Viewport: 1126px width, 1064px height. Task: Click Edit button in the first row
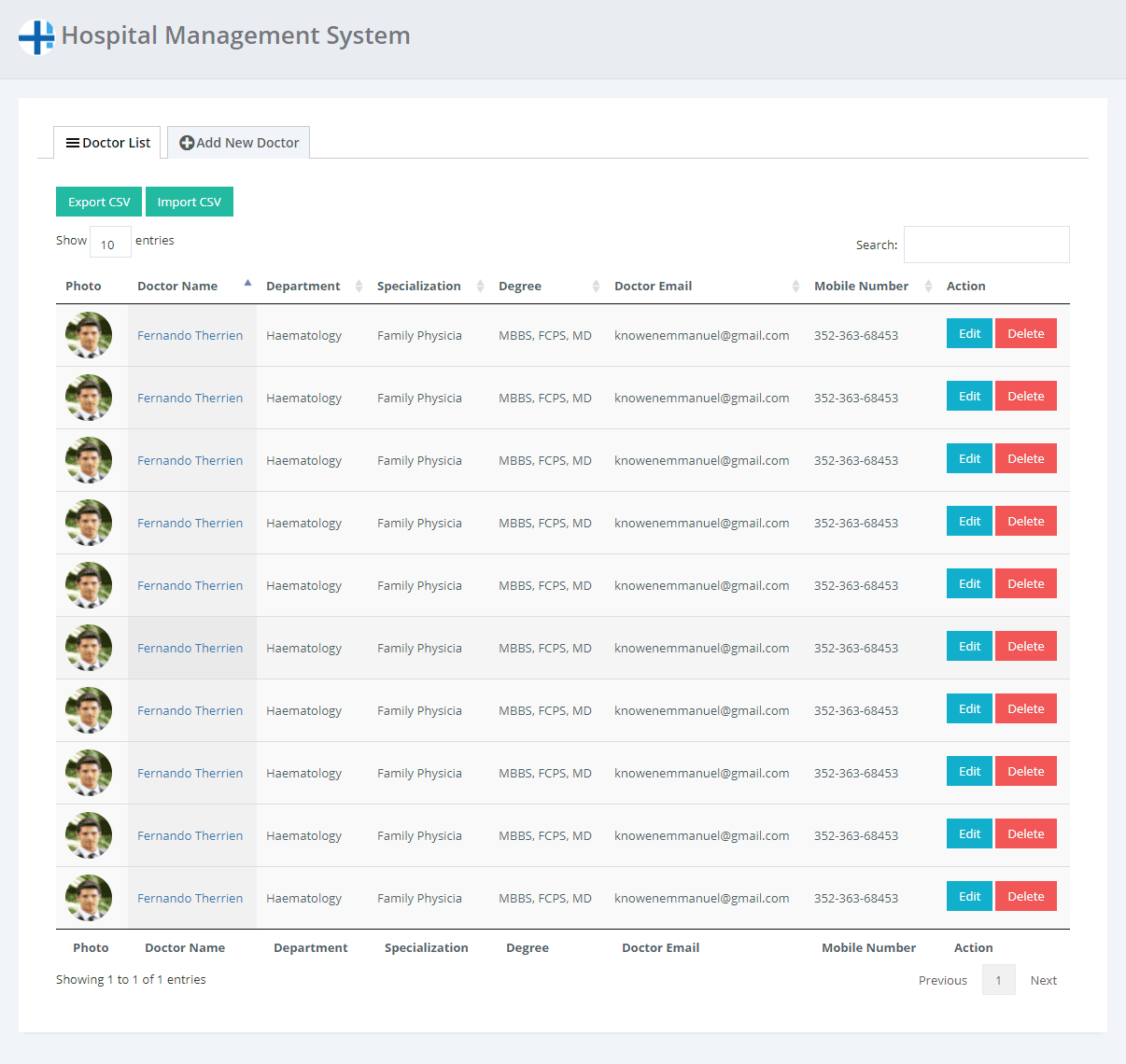click(969, 334)
